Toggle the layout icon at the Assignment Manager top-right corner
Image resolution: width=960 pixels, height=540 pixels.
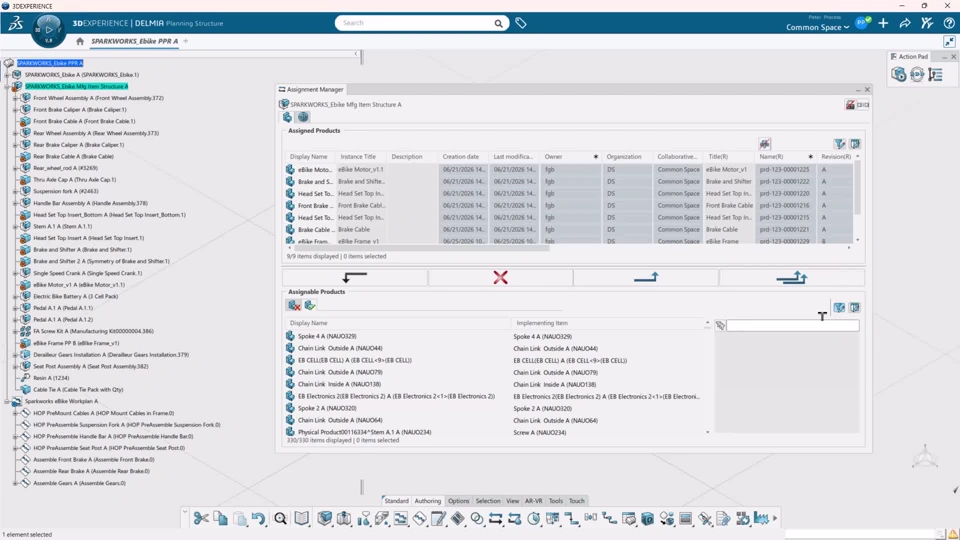863,105
